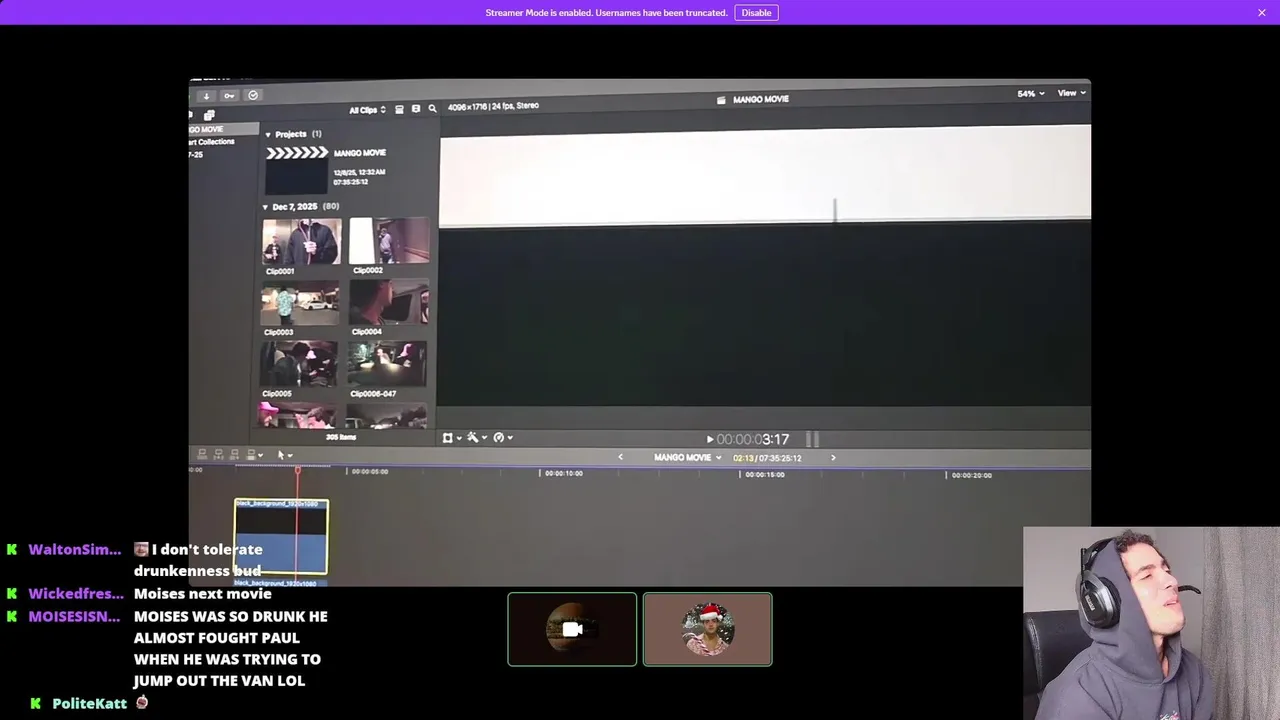Click 4096×1716 format info text
This screenshot has height=720, width=1280.
[493, 106]
